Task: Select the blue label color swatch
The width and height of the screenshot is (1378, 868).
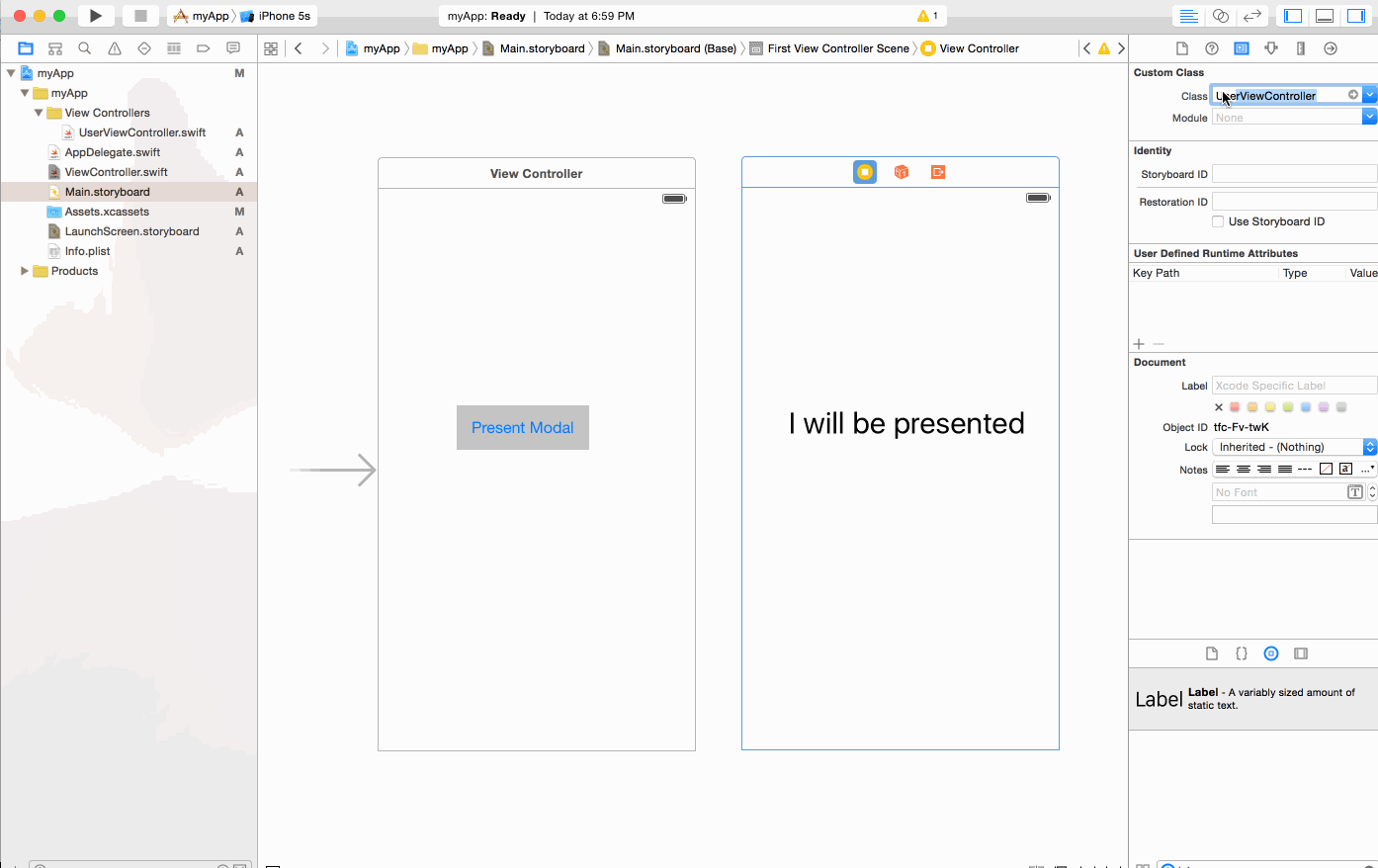Action: (1306, 407)
